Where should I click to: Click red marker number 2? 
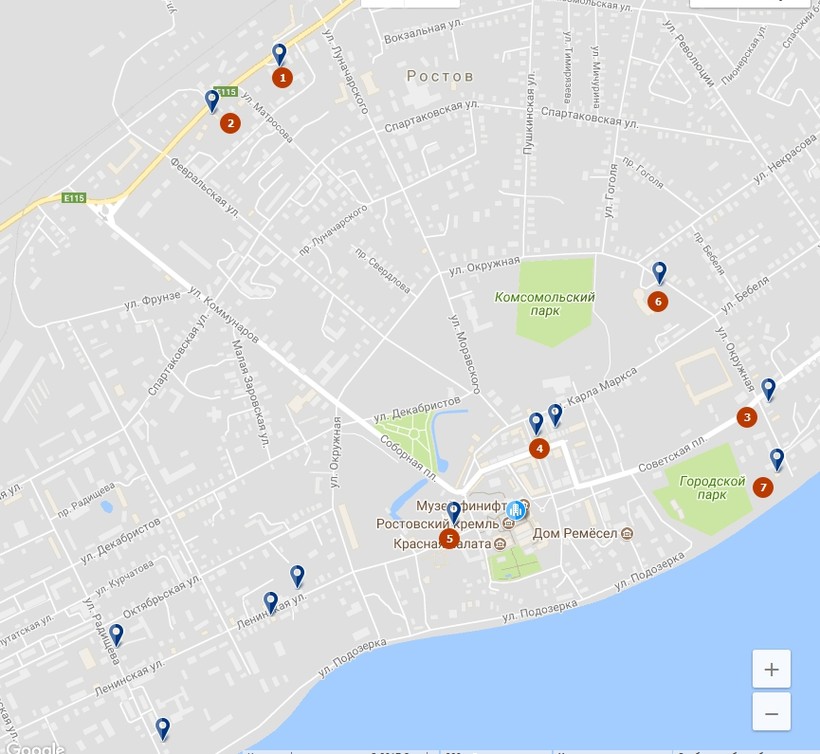(230, 123)
